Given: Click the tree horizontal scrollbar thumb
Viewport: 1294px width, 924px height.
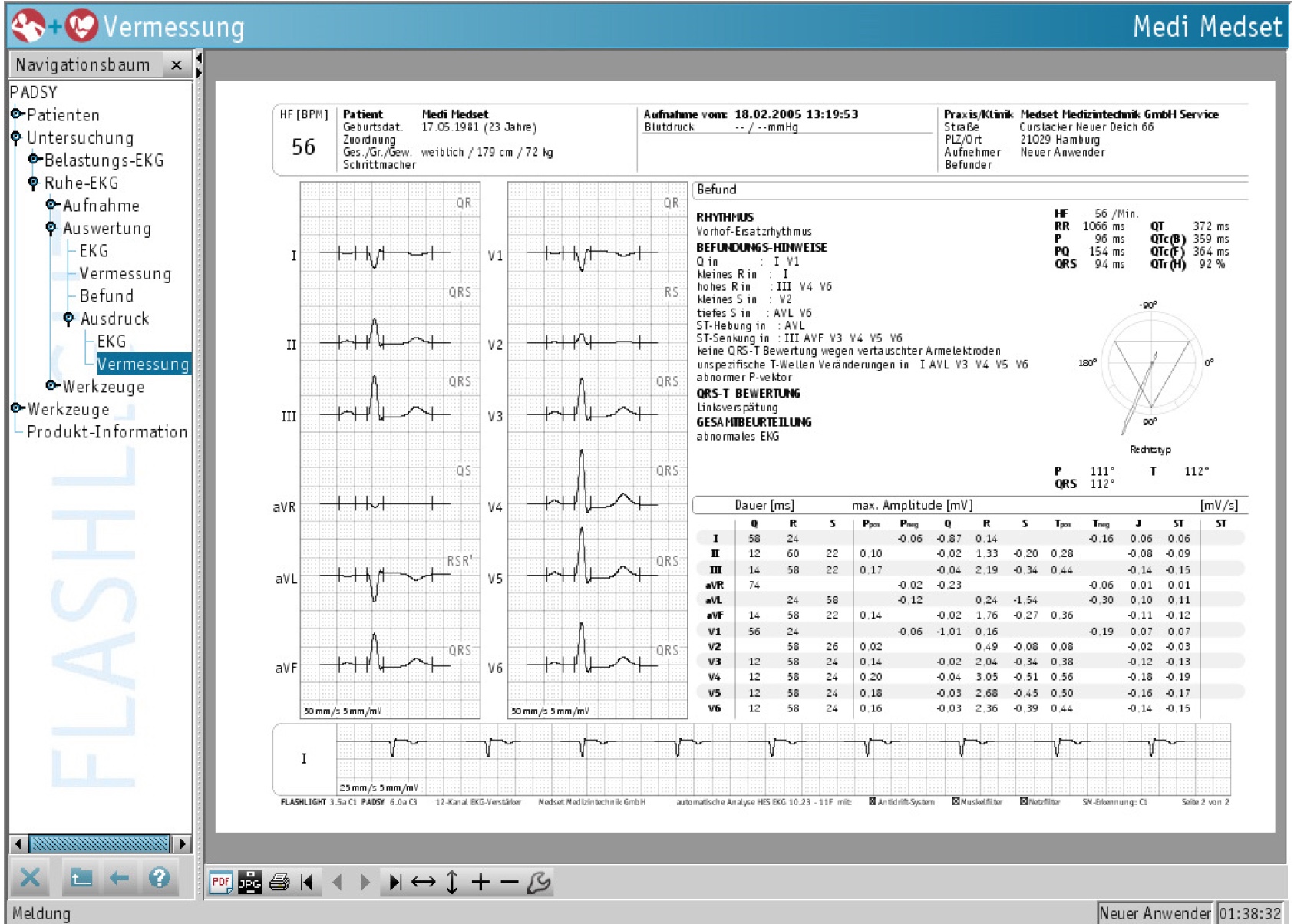Looking at the screenshot, I should tap(100, 843).
